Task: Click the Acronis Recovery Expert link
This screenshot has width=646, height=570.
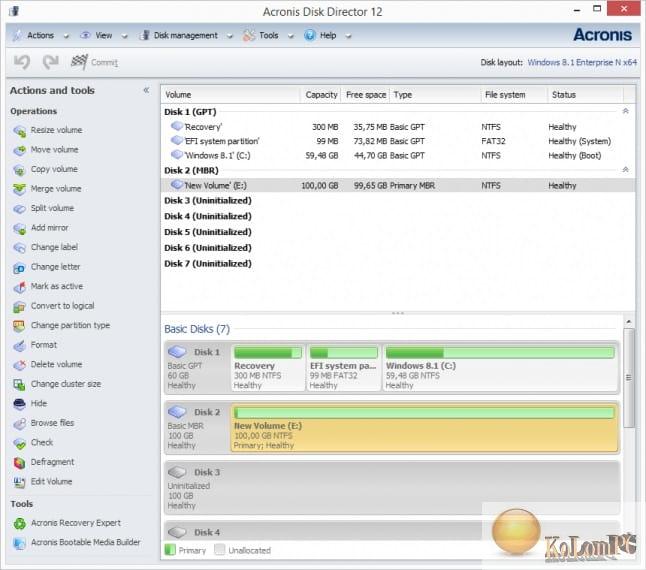Action: coord(76,523)
